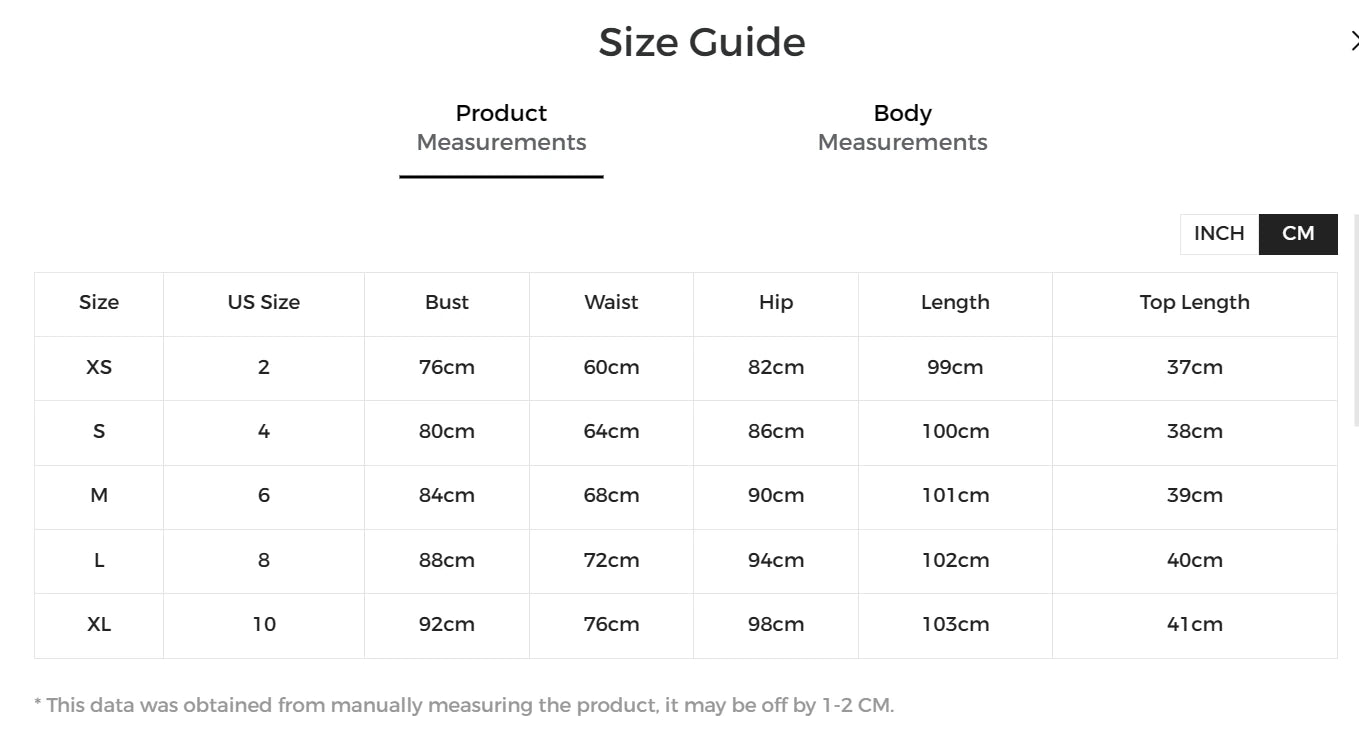The width and height of the screenshot is (1359, 737).
Task: Click the 76cm bust value for XS
Action: coord(447,367)
